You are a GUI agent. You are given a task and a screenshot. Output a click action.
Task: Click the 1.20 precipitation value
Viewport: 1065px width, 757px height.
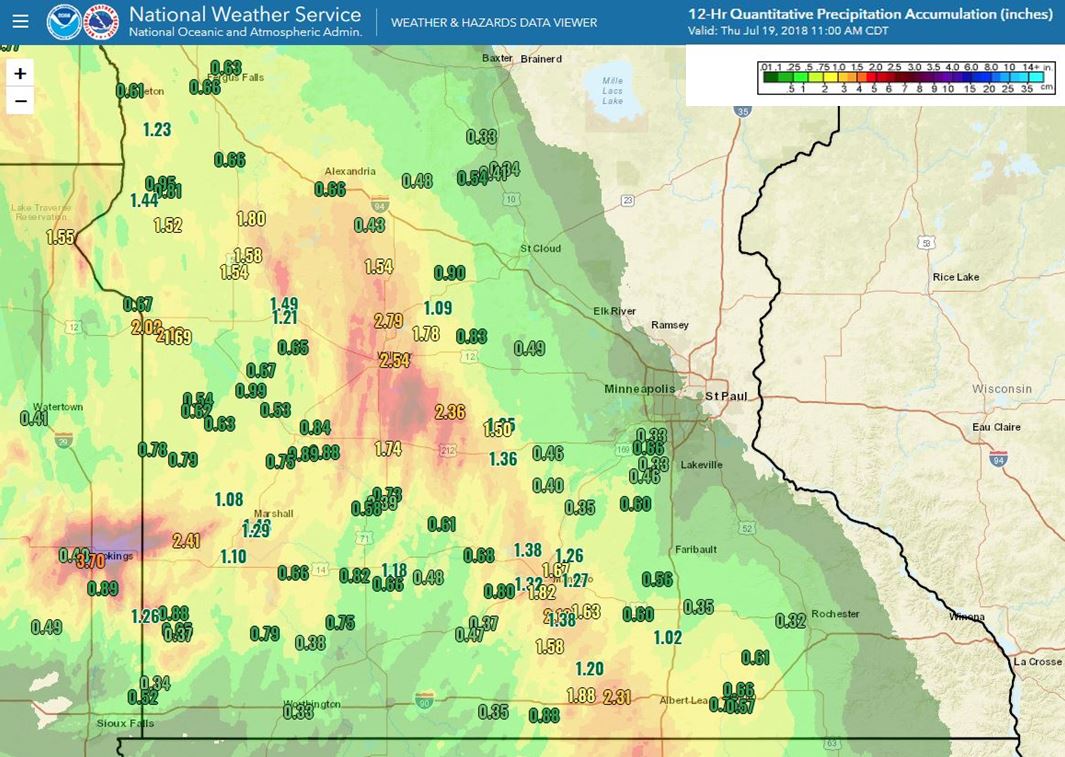(589, 669)
